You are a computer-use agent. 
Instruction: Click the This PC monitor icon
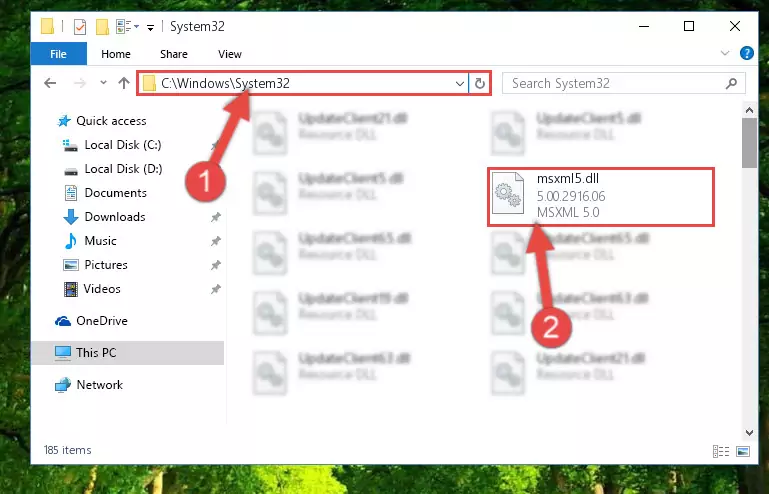tap(63, 353)
